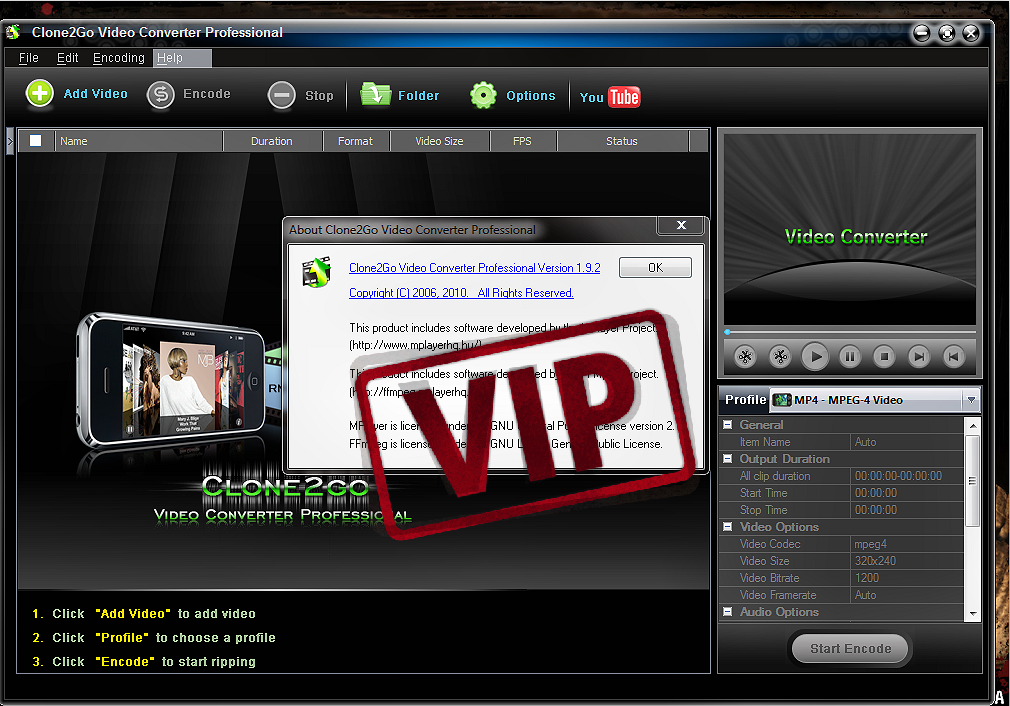Open the File menu
The height and width of the screenshot is (706, 1010).
pyautogui.click(x=28, y=58)
